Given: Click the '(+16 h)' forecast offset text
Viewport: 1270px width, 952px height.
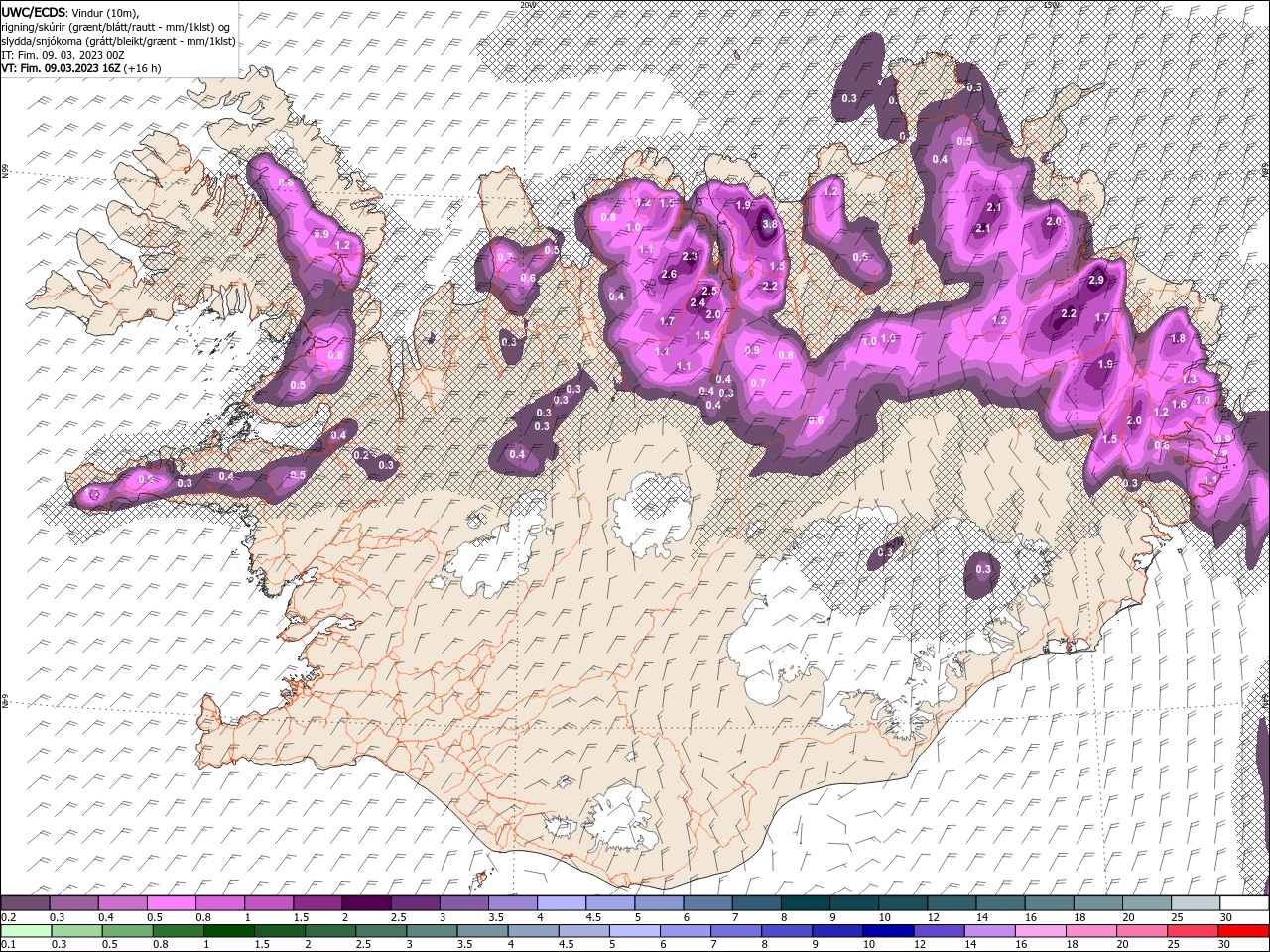Looking at the screenshot, I should 143,68.
